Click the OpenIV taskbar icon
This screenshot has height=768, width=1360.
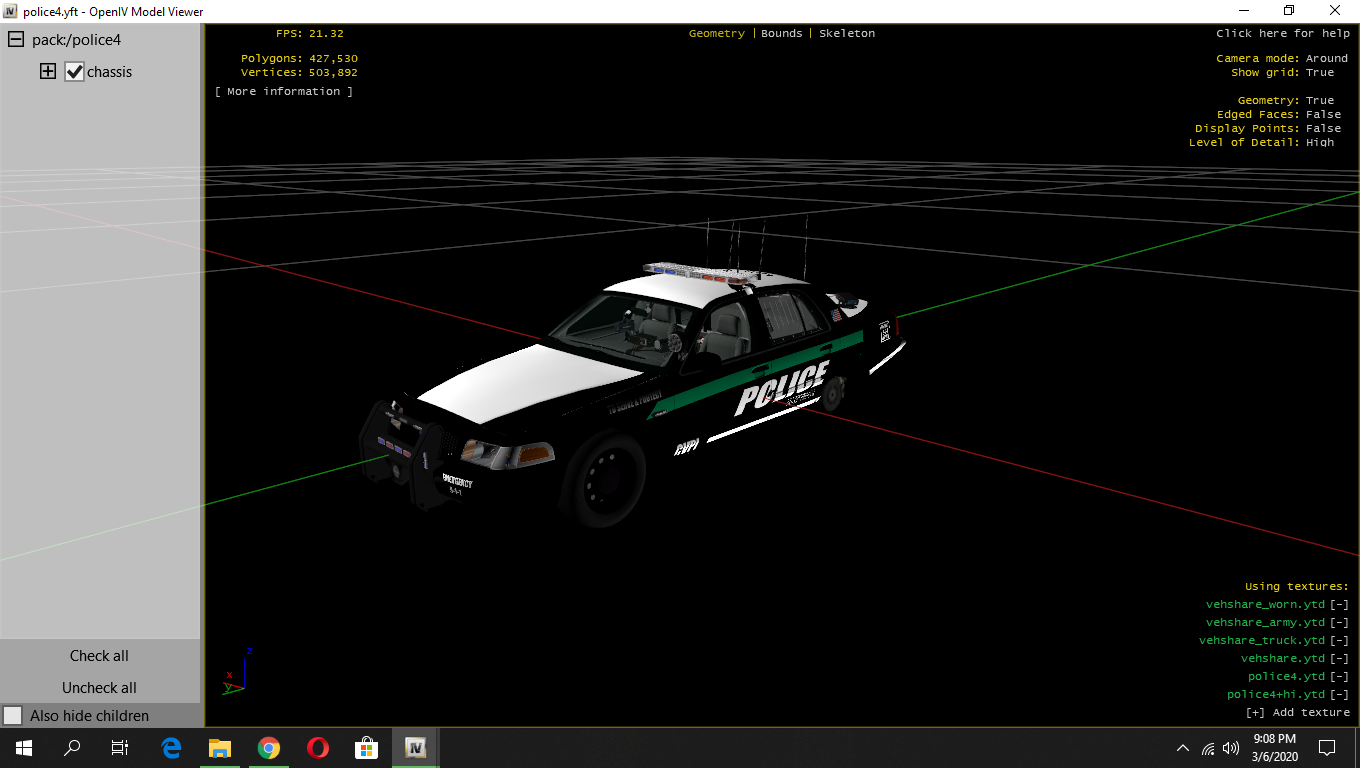[415, 748]
